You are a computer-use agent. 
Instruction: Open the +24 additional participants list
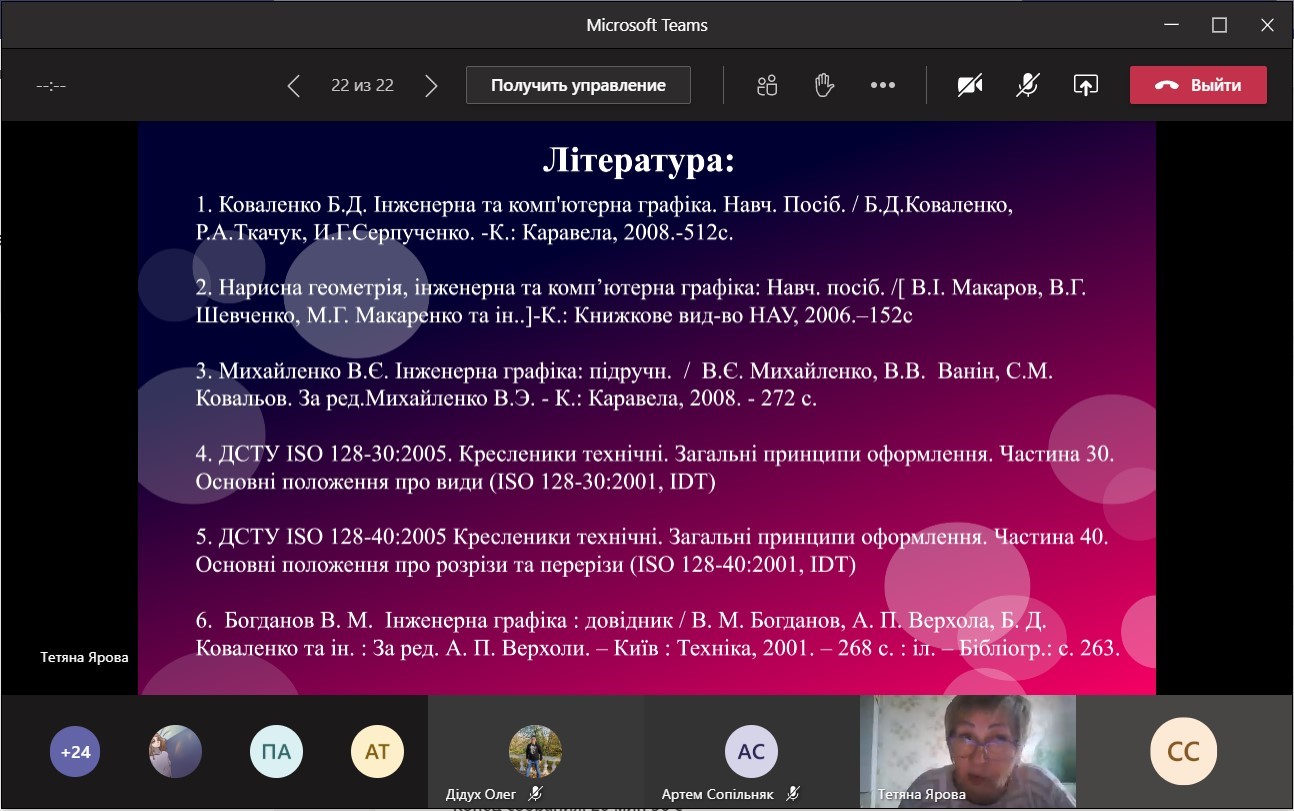pyautogui.click(x=76, y=752)
